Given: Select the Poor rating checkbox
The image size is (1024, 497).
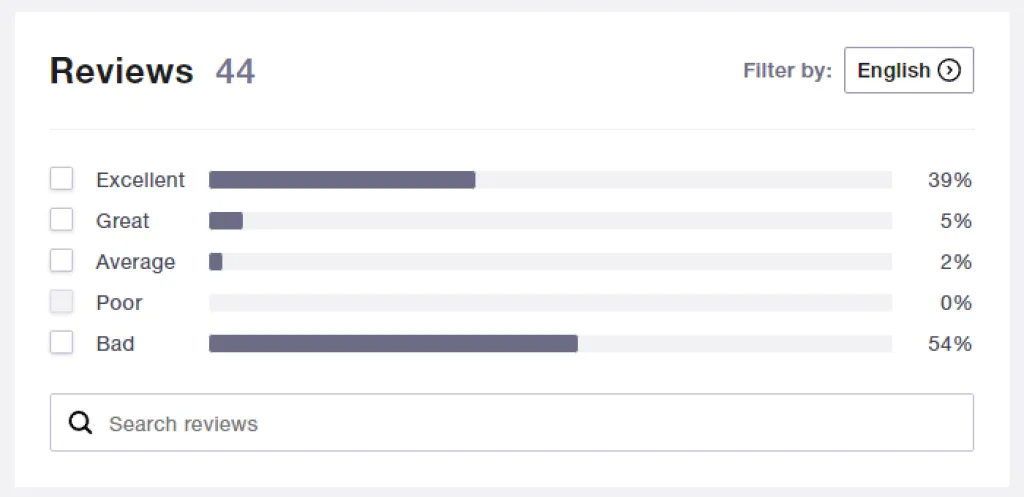Looking at the screenshot, I should pos(62,302).
